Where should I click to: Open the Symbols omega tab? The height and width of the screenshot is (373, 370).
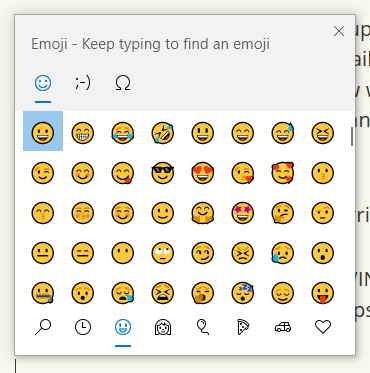click(123, 83)
